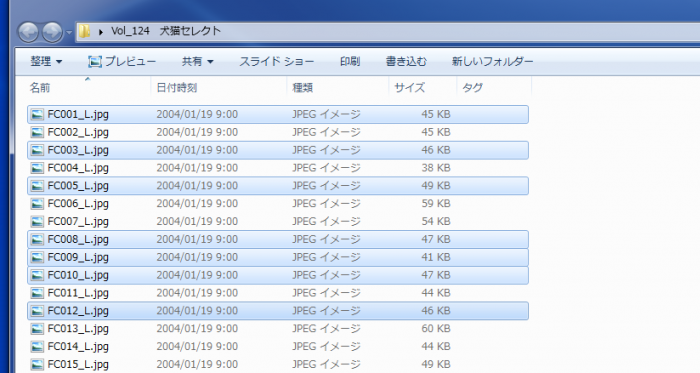Open the recent locations dropdown arrow
The image size is (700, 373).
pos(69,33)
